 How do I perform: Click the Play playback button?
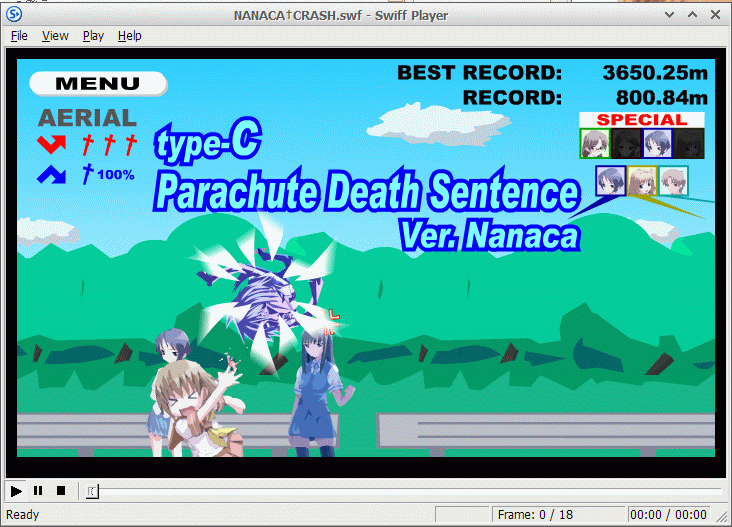[16, 491]
